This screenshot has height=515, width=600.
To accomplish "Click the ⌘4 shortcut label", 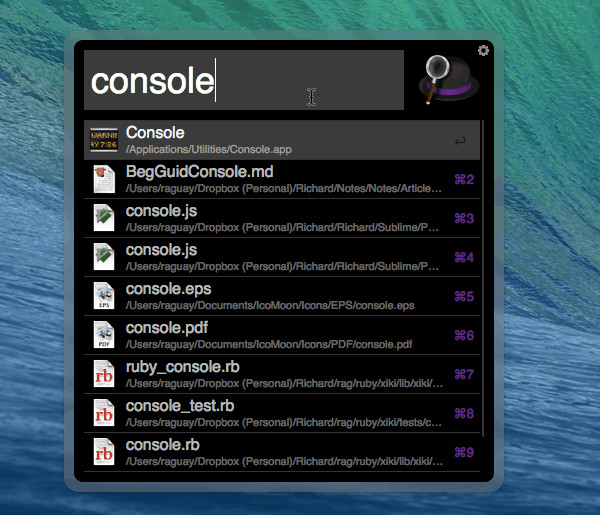I will [x=464, y=258].
